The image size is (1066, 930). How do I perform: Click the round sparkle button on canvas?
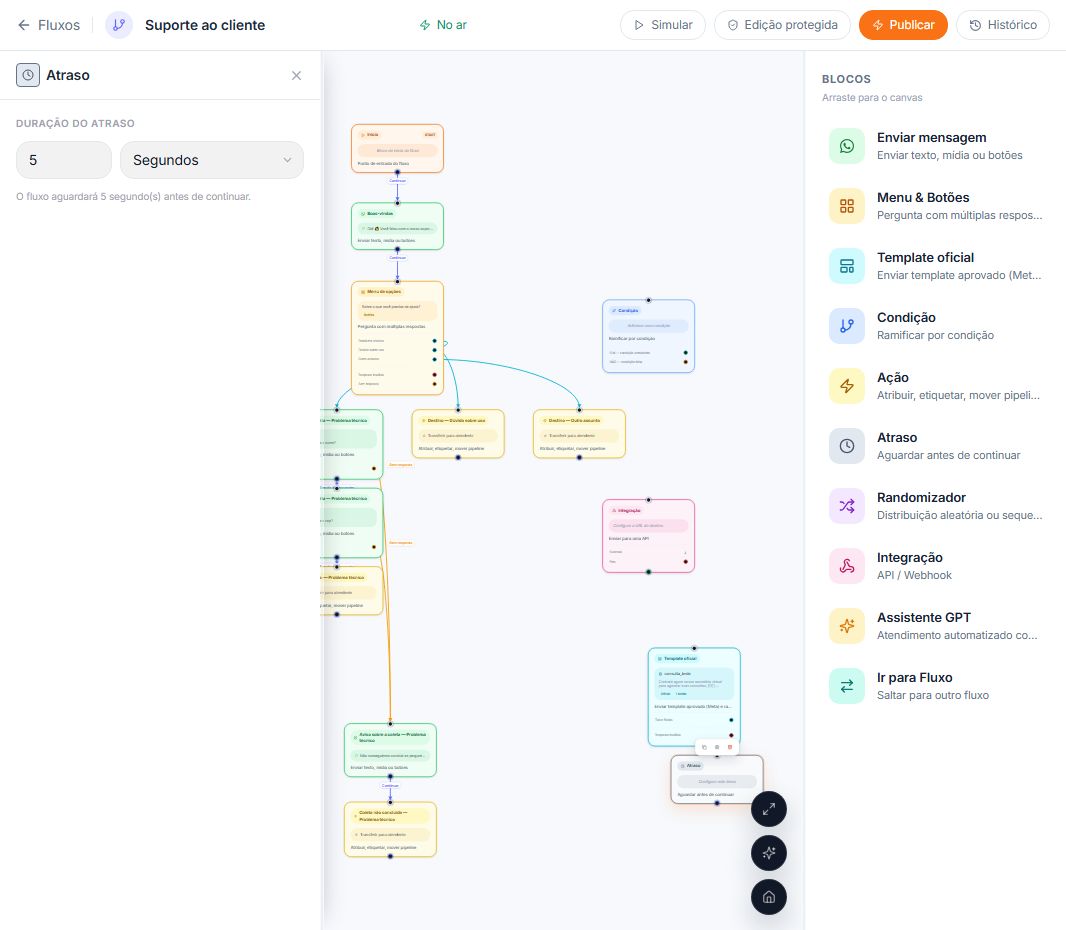coord(769,853)
